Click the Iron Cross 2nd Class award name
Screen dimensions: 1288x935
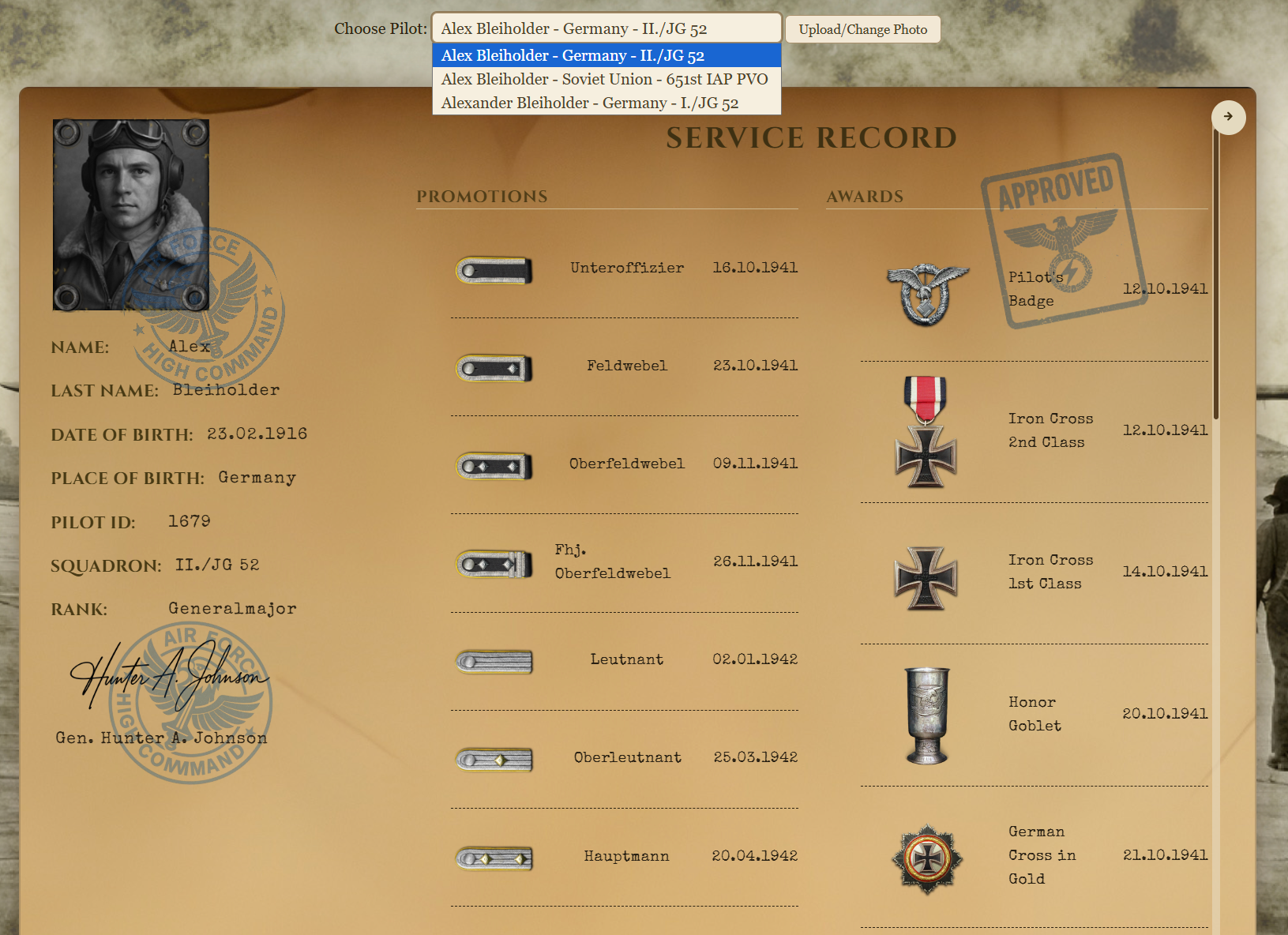1050,430
